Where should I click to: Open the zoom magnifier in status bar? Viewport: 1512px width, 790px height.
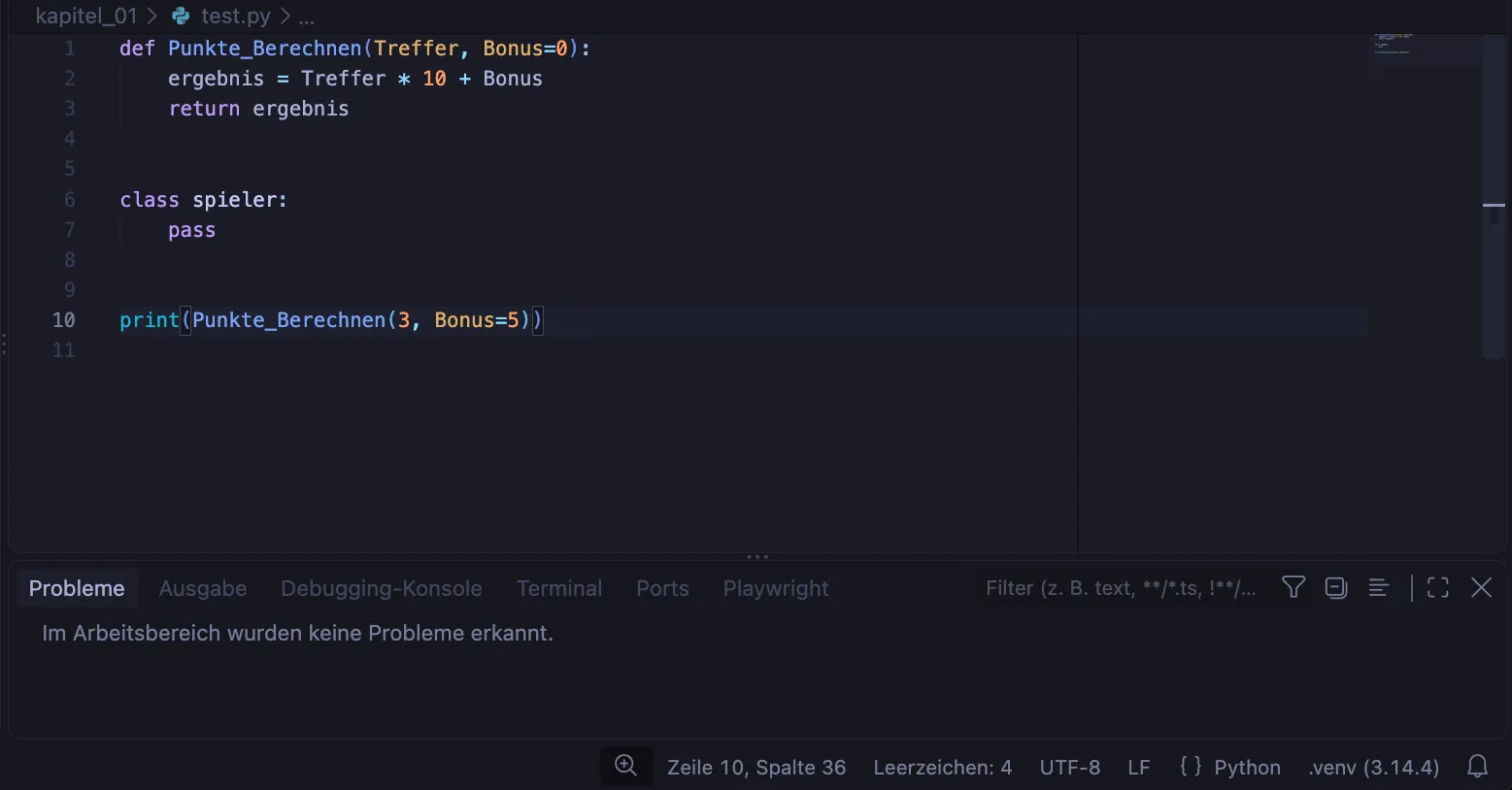[626, 766]
